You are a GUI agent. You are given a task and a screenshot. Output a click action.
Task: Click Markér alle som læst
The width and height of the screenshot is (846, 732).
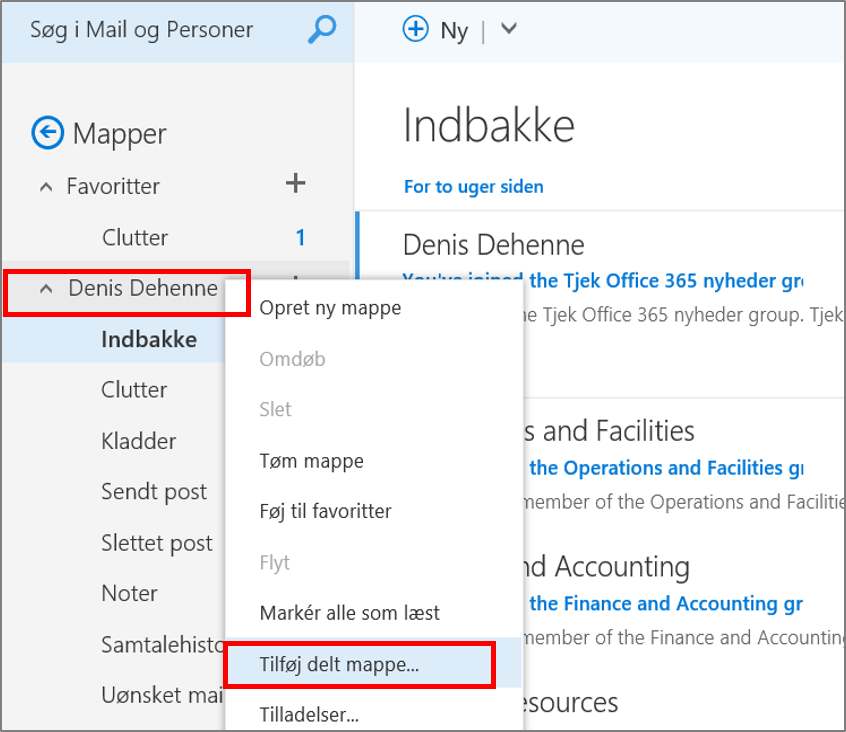coord(349,613)
